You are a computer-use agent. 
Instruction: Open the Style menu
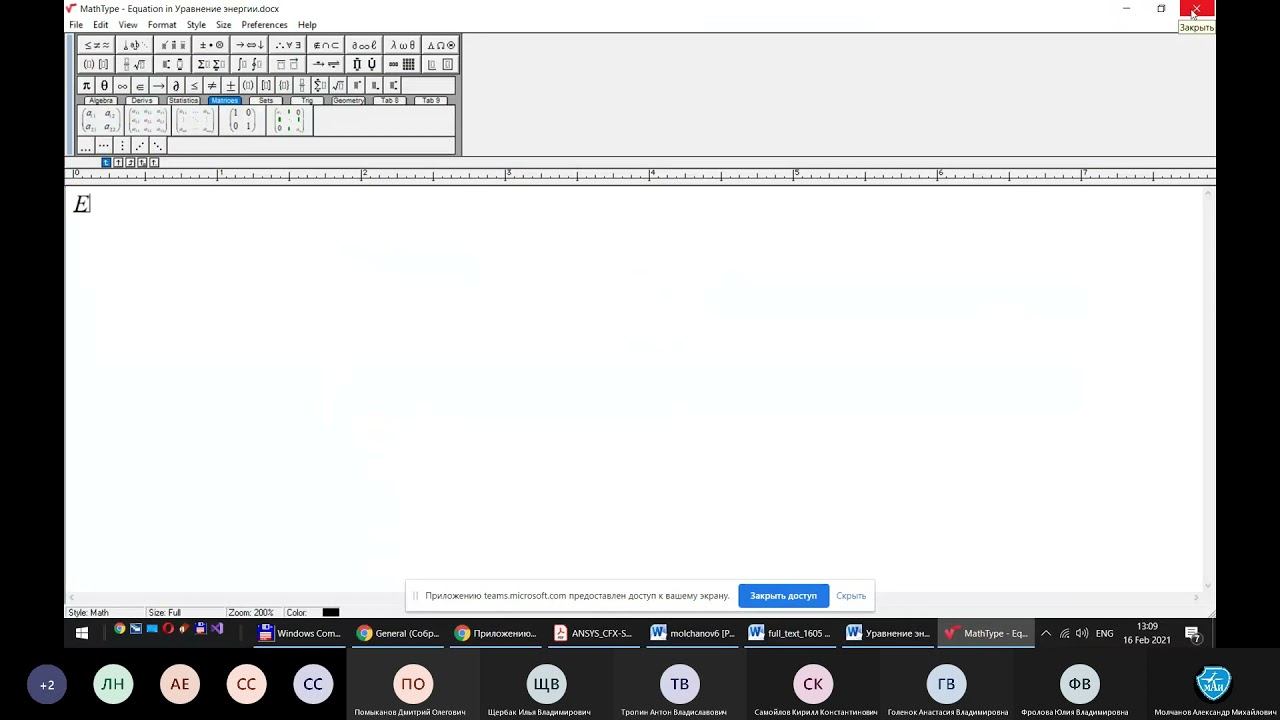pyautogui.click(x=196, y=25)
